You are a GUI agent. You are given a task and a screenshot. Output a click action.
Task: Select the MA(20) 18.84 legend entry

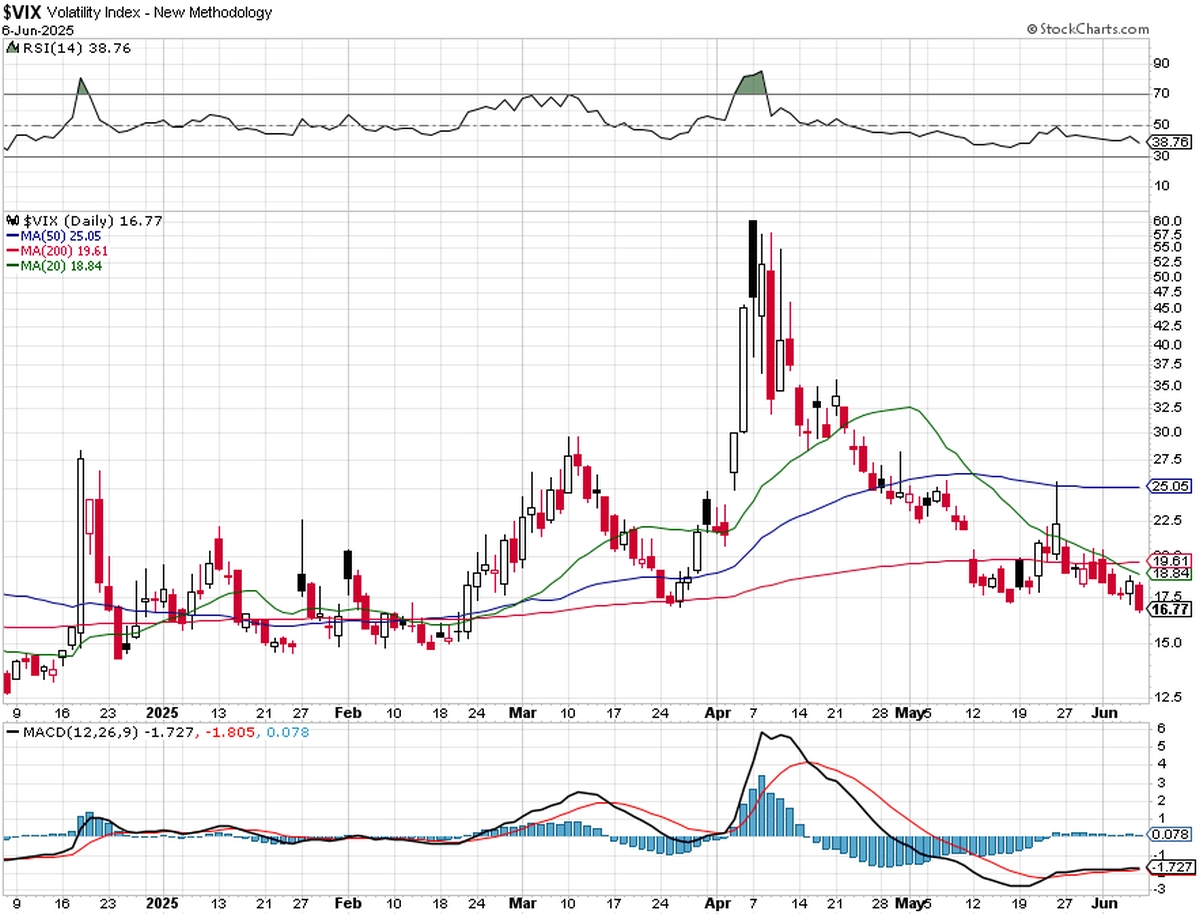click(x=54, y=266)
